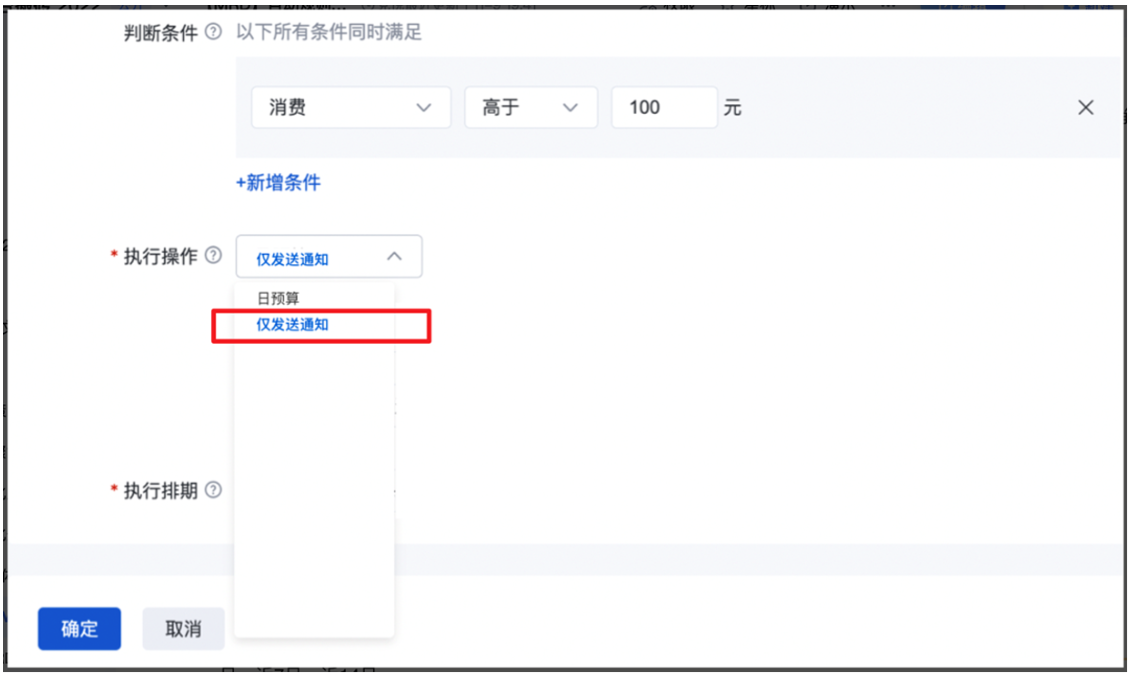
Task: Open the 高于 comparison dropdown
Action: coord(530,107)
